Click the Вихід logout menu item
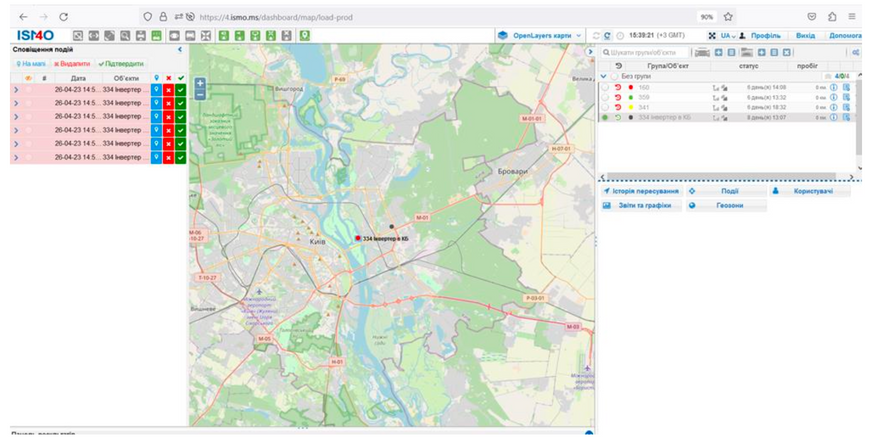The width and height of the screenshot is (869, 443). coord(805,35)
